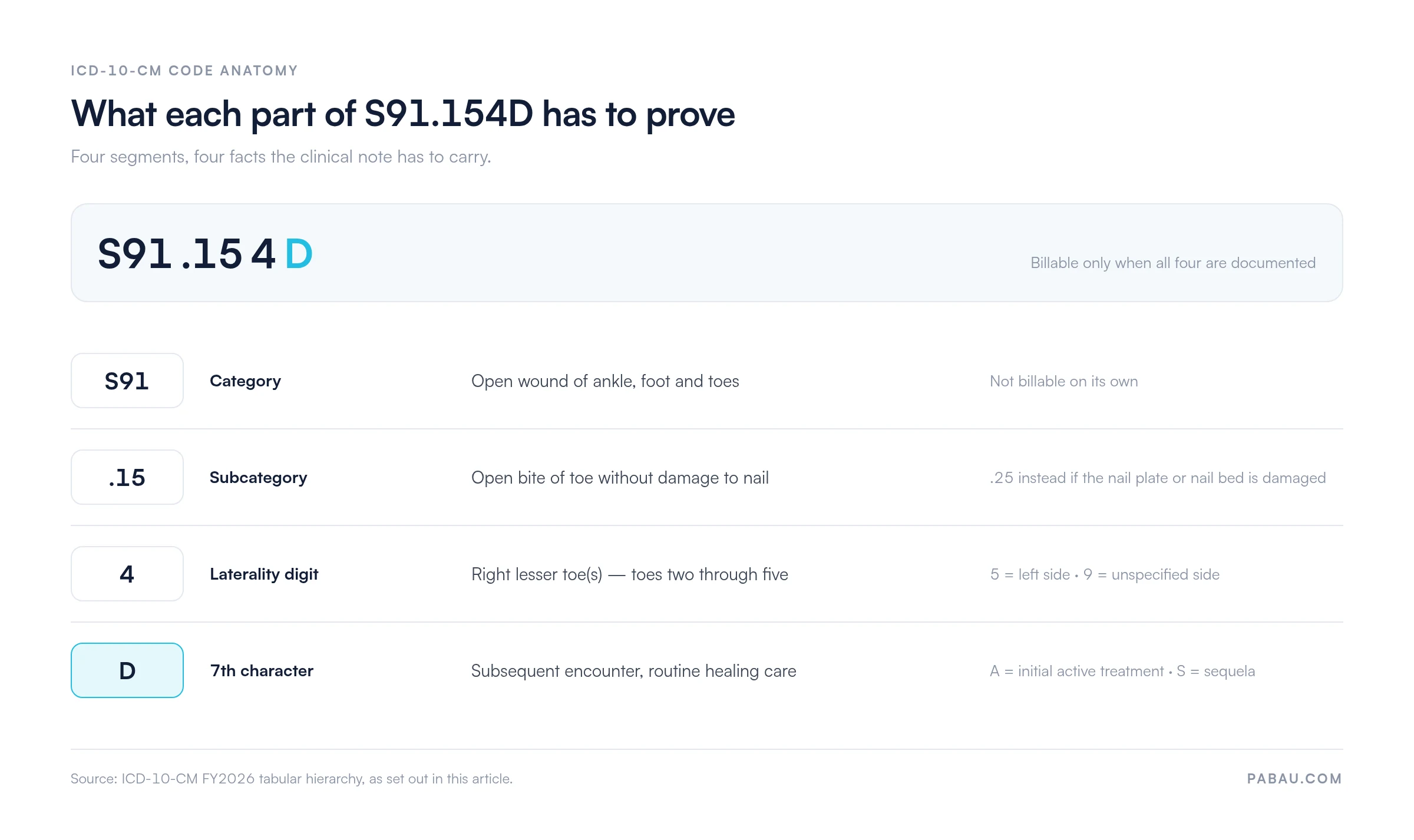The image size is (1414, 840).
Task: Click the blue D in S91.154D banner
Action: click(x=299, y=254)
